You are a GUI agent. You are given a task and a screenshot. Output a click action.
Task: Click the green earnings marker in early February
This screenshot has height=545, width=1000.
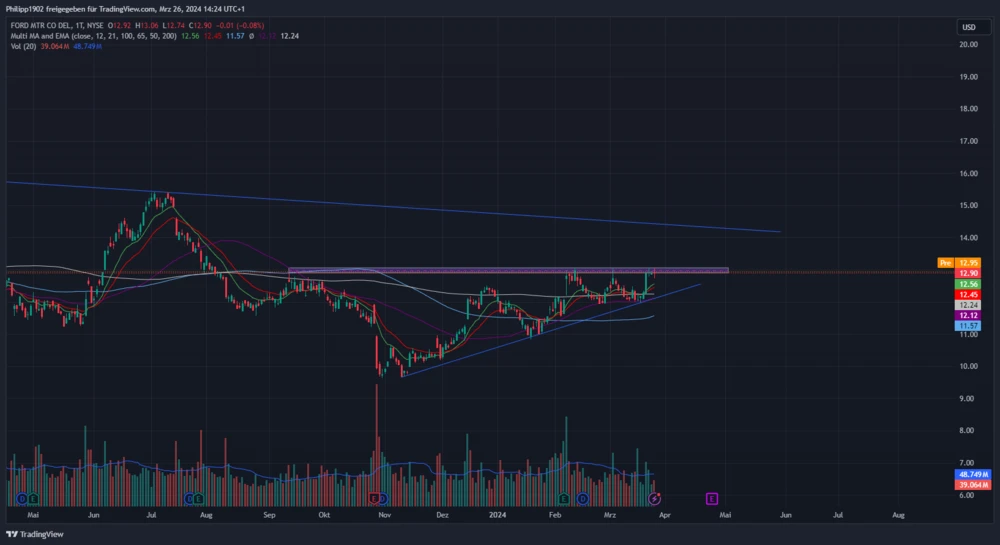(564, 497)
